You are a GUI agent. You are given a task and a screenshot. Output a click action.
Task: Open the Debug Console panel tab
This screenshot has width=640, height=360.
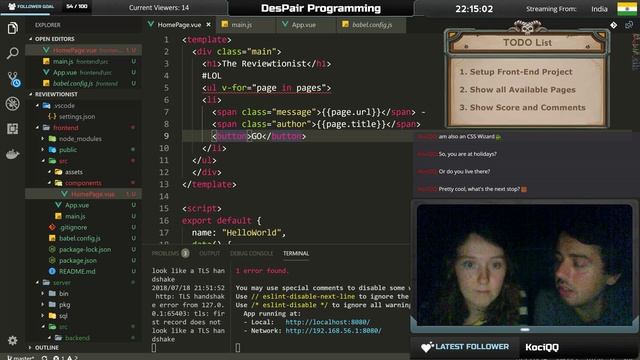point(251,253)
